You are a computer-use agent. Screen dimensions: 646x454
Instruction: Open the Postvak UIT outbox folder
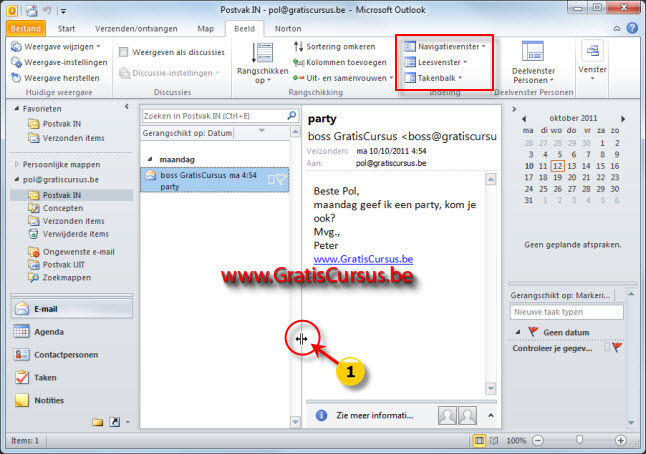click(x=56, y=264)
